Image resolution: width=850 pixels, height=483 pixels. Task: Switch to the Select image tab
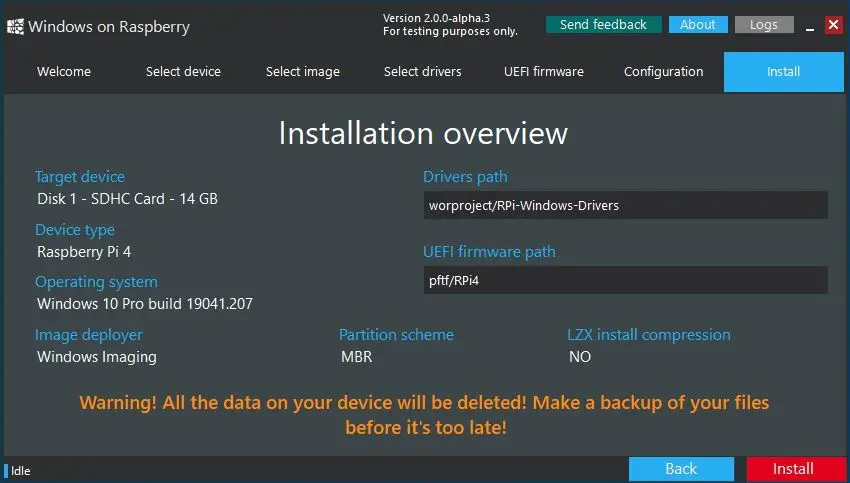[x=303, y=72]
